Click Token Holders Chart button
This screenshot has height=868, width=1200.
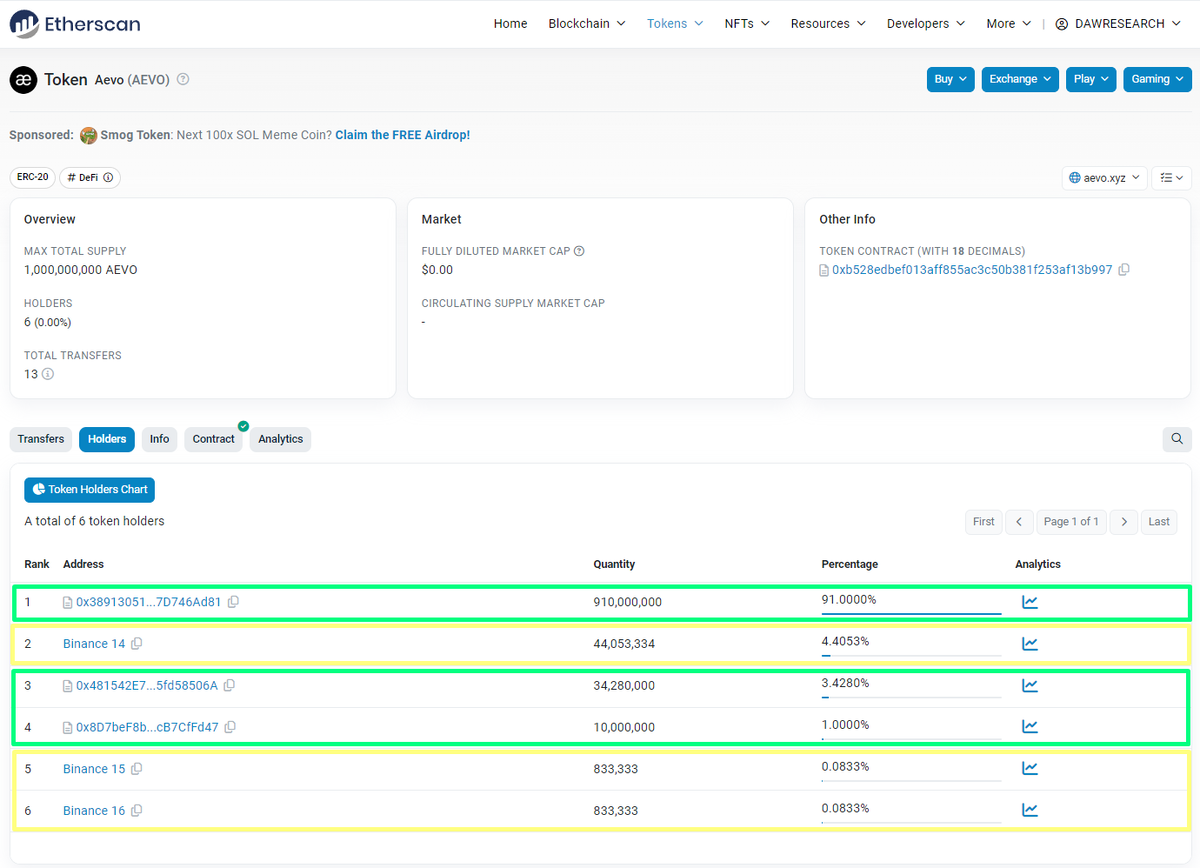pyautogui.click(x=90, y=490)
